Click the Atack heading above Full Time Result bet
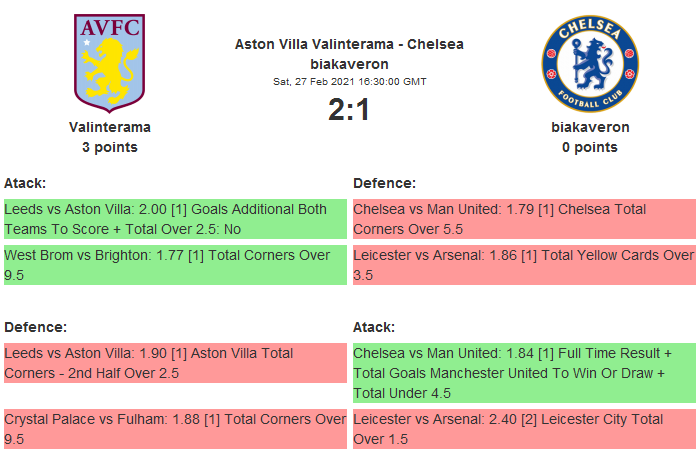 [x=374, y=327]
